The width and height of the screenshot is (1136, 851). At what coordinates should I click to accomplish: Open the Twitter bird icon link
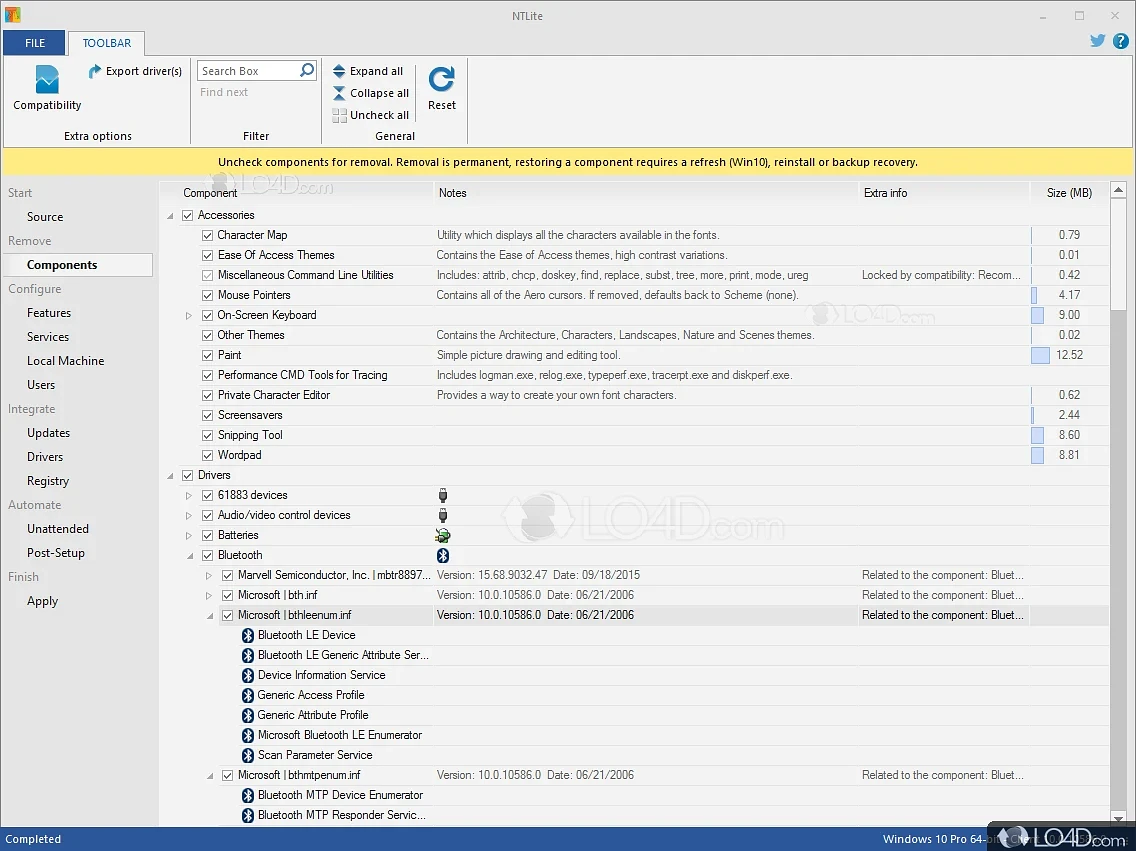[1097, 42]
